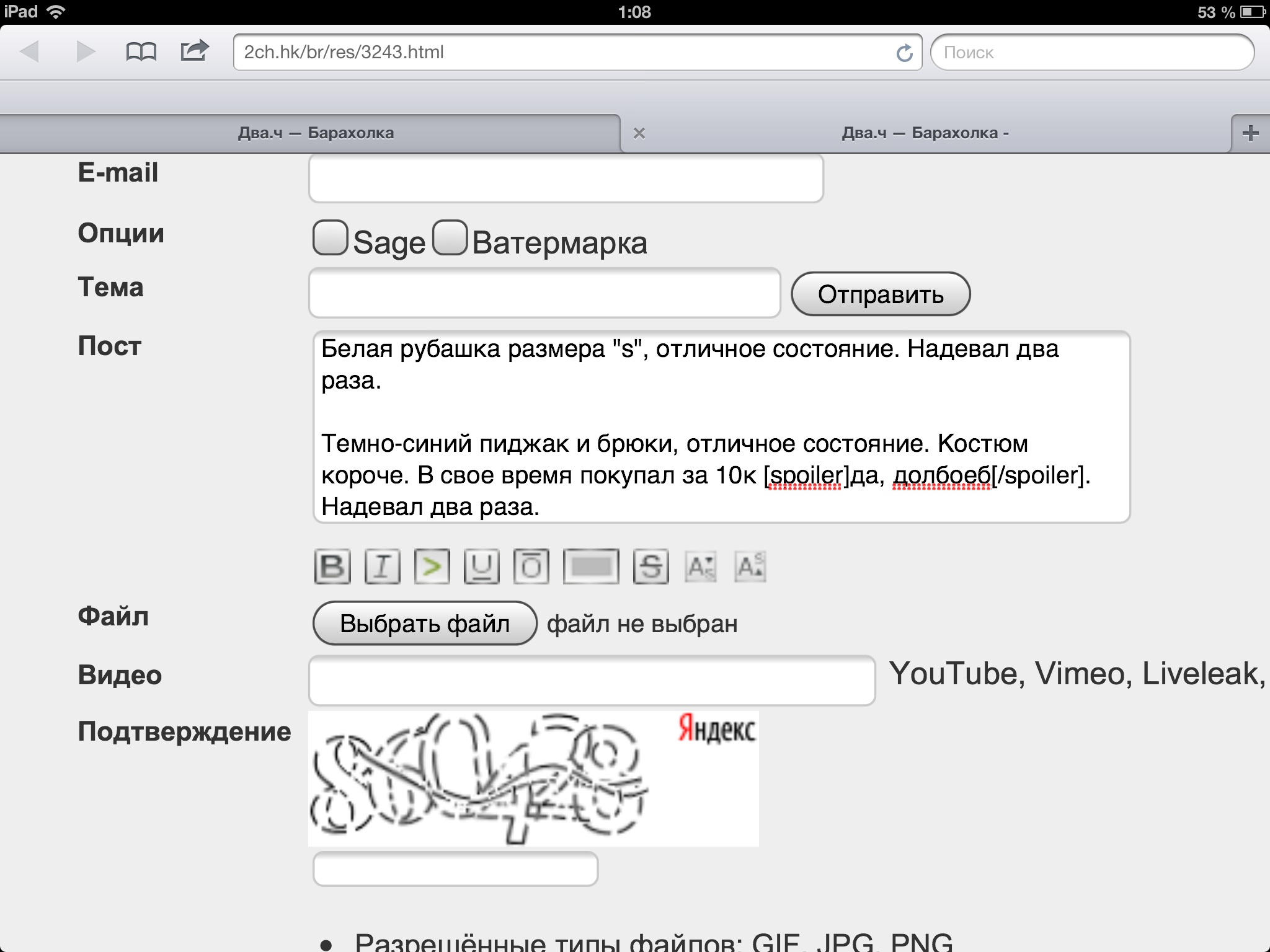Screen dimensions: 1270x952
Task: Insert green quote arrow markup
Action: (x=432, y=566)
